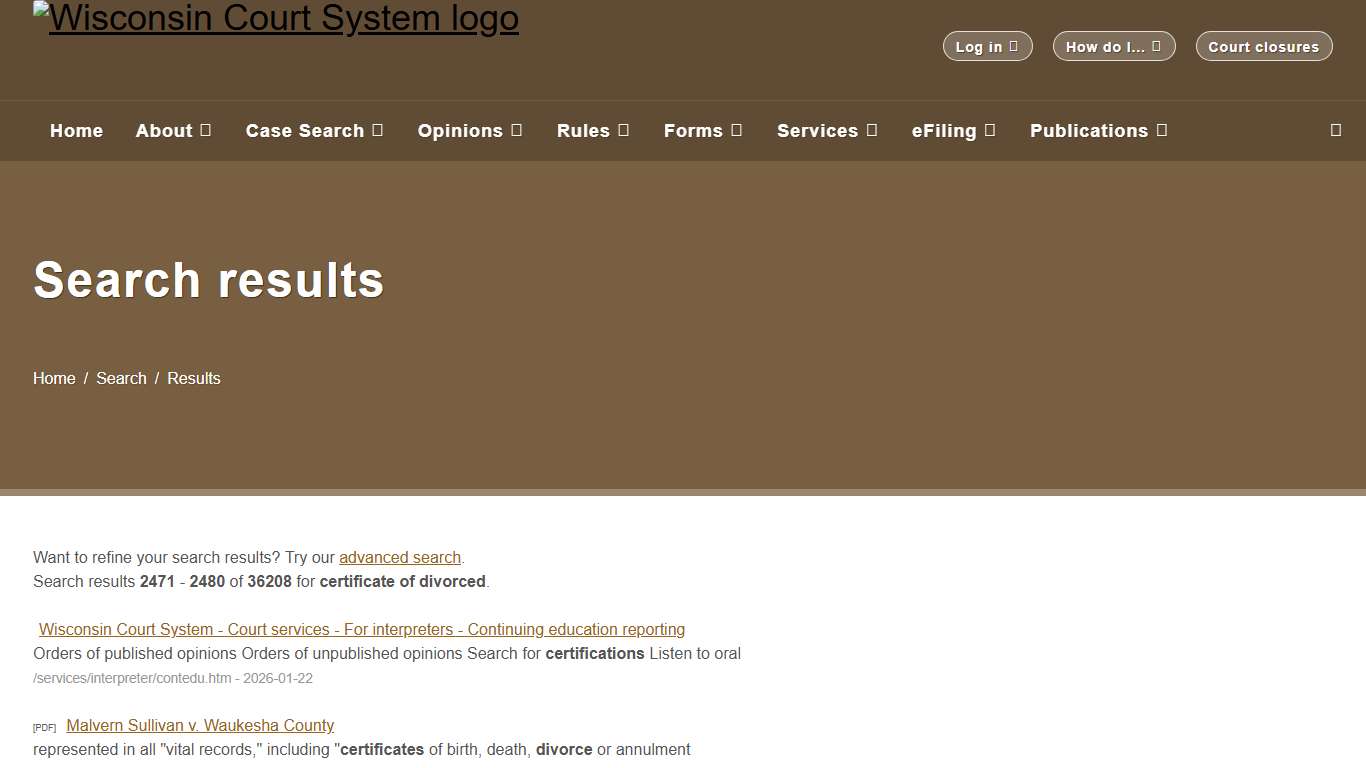Expand the About dropdown menu

pos(173,131)
